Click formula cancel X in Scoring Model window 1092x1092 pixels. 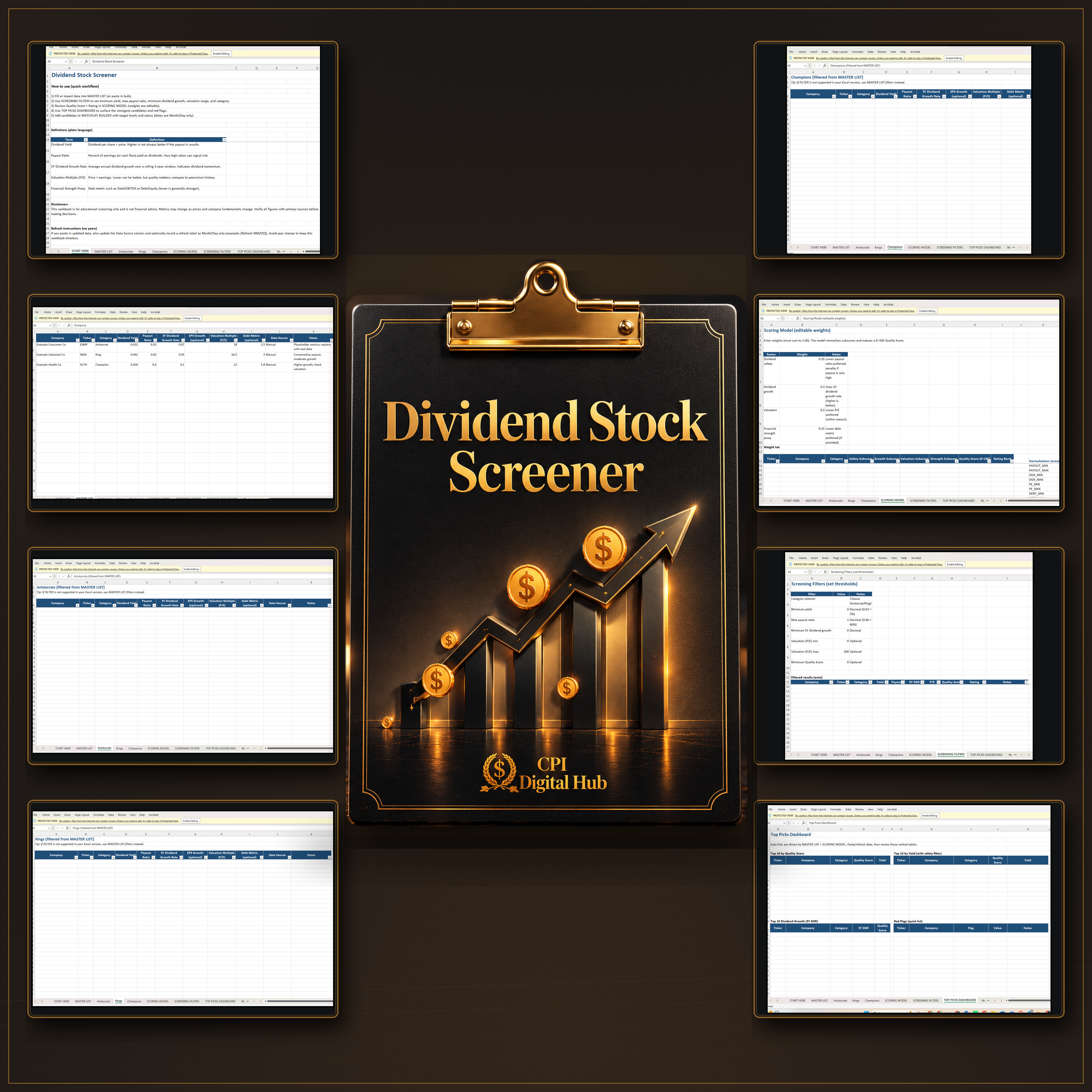[x=787, y=319]
